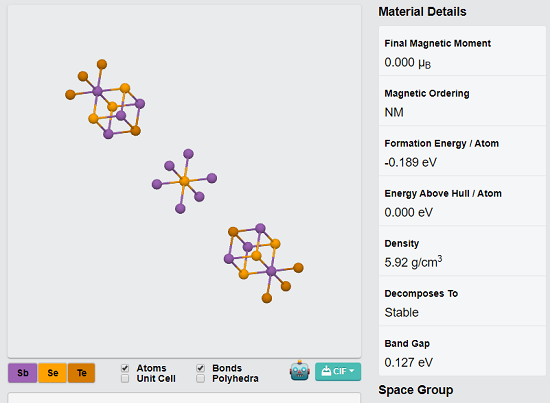Click the Final Magnetic Moment row
Image resolution: width=550 pixels, height=403 pixels.
(x=462, y=51)
